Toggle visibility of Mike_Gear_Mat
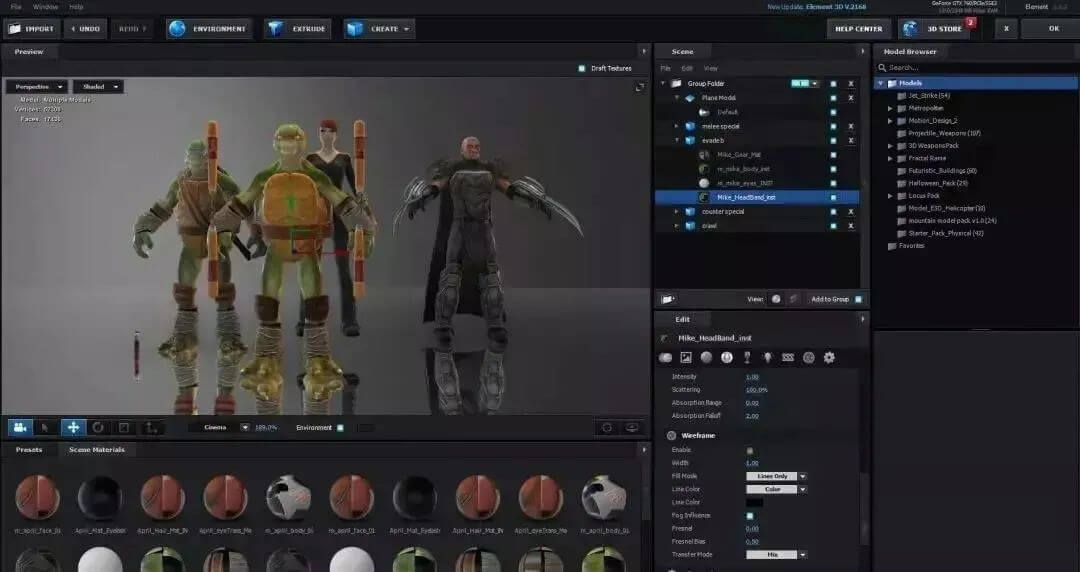Screen dimensions: 1080x572 (x=833, y=155)
